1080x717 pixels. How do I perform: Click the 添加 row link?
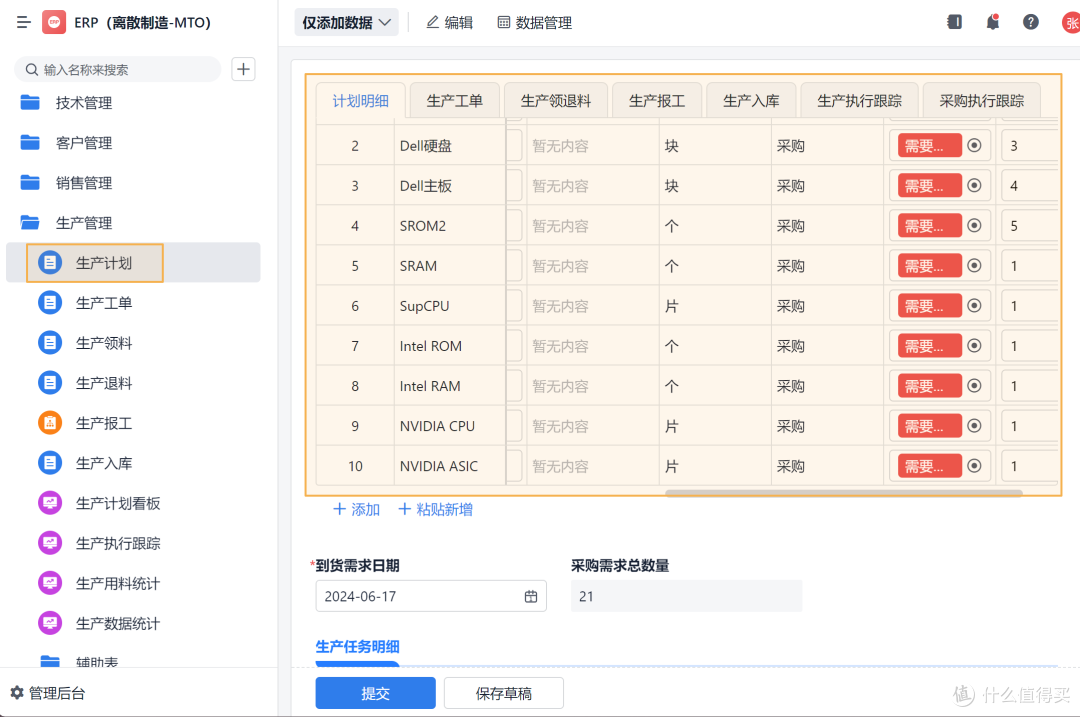[x=357, y=510]
